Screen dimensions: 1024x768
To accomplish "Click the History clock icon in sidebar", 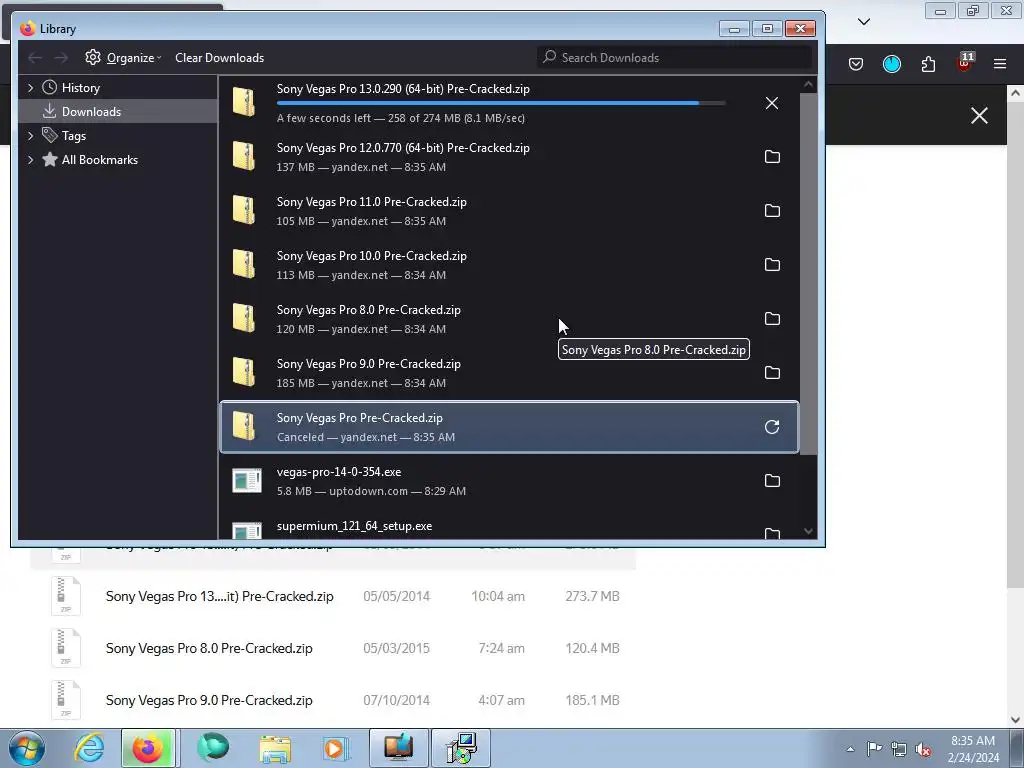I will pyautogui.click(x=50, y=88).
